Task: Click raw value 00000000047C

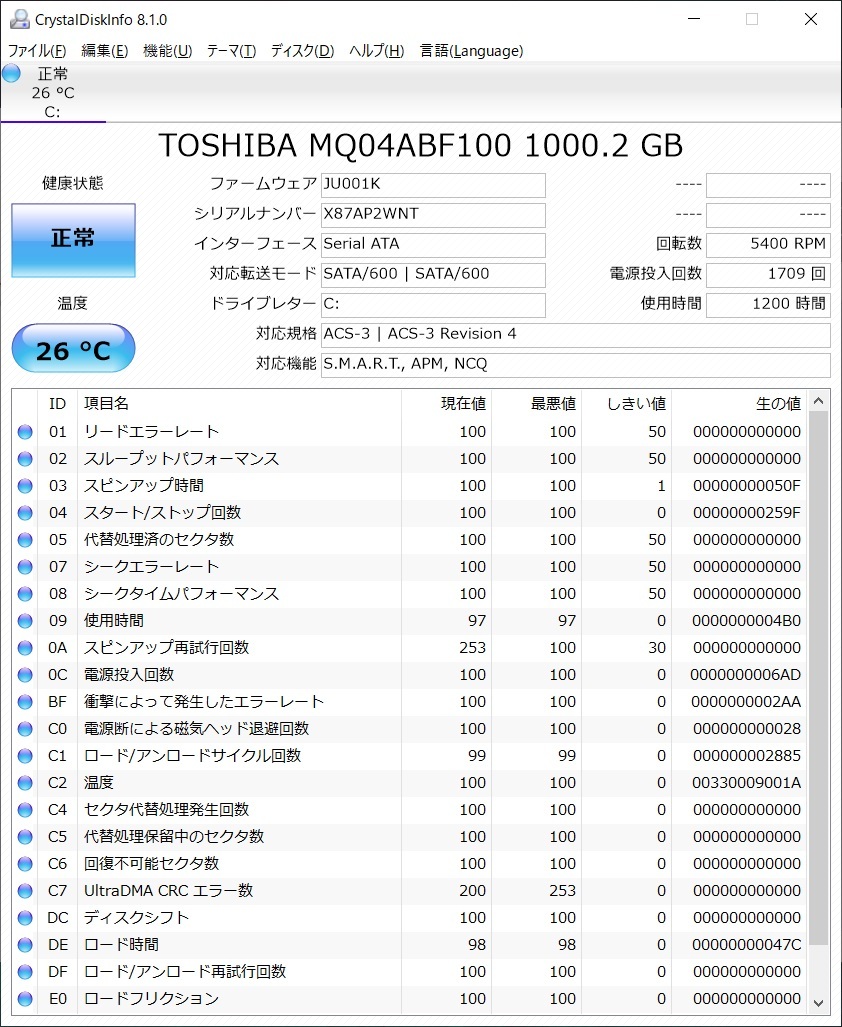Action: (x=746, y=945)
